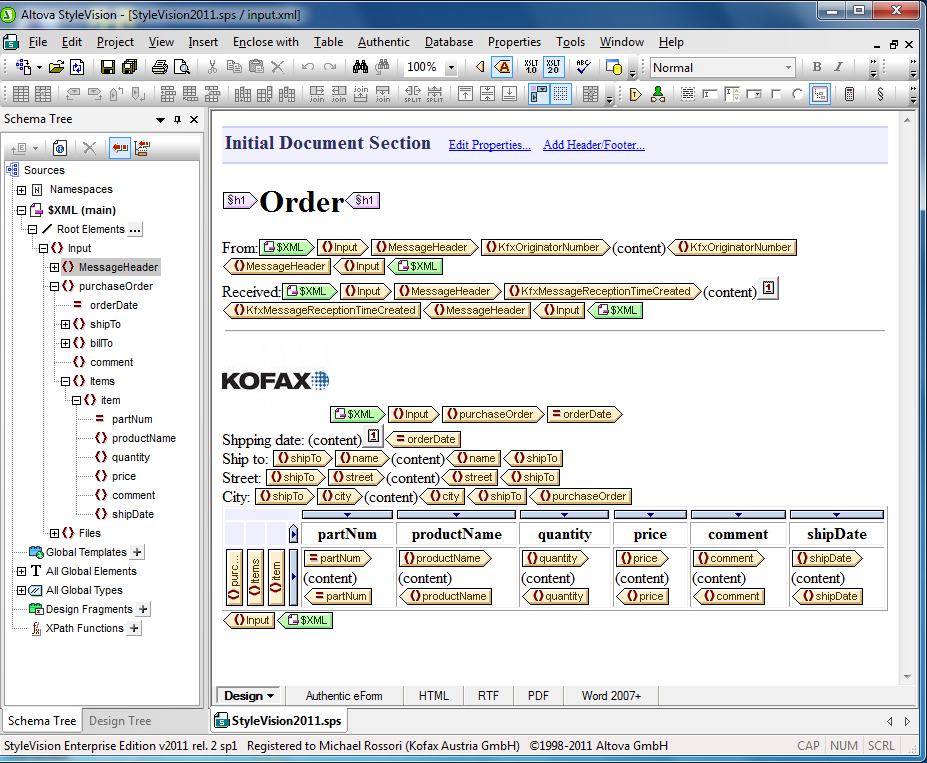Viewport: 927px width, 763px height.
Task: Open the Normal paragraph style dropdown
Action: (788, 67)
